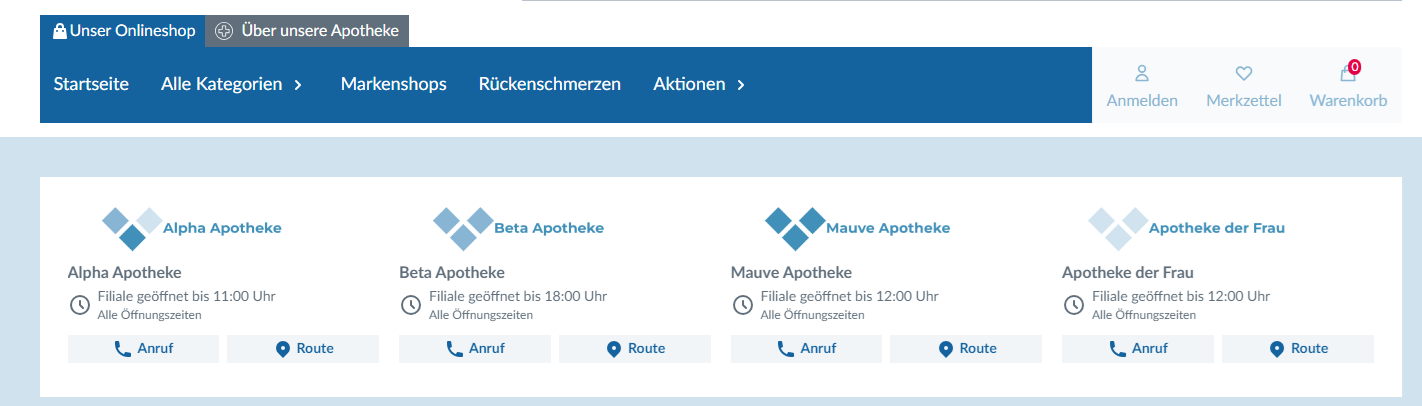View Alle Öffnungszeiten for Apotheke der Frau
1422x406 pixels.
pyautogui.click(x=1143, y=315)
